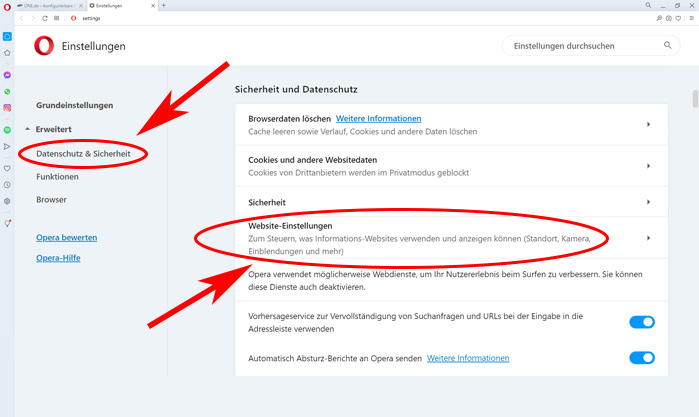Select Funktionen in the sidebar
Viewport: 699px width, 417px height.
pyautogui.click(x=58, y=177)
